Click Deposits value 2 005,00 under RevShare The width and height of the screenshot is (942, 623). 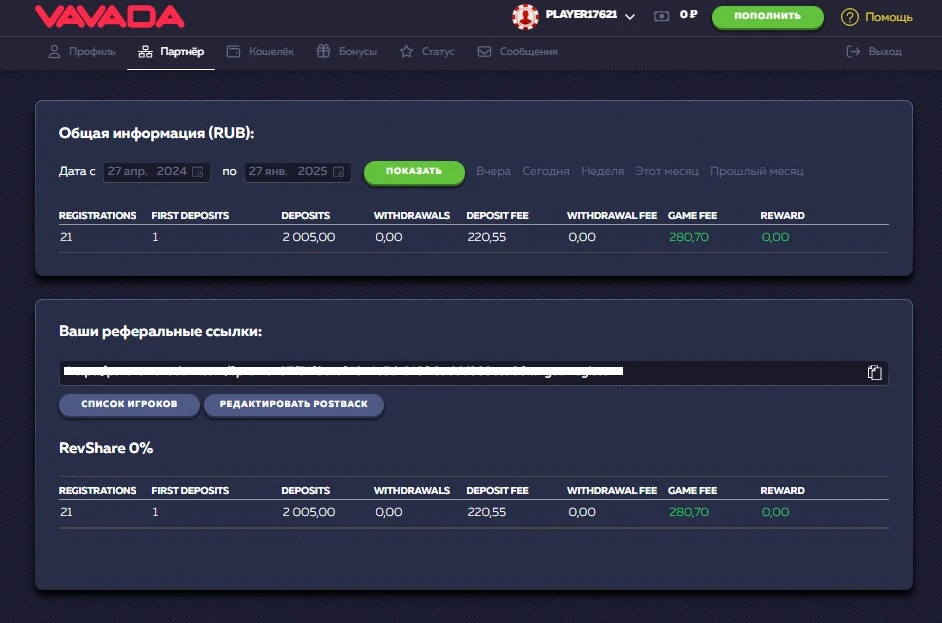pyautogui.click(x=309, y=512)
